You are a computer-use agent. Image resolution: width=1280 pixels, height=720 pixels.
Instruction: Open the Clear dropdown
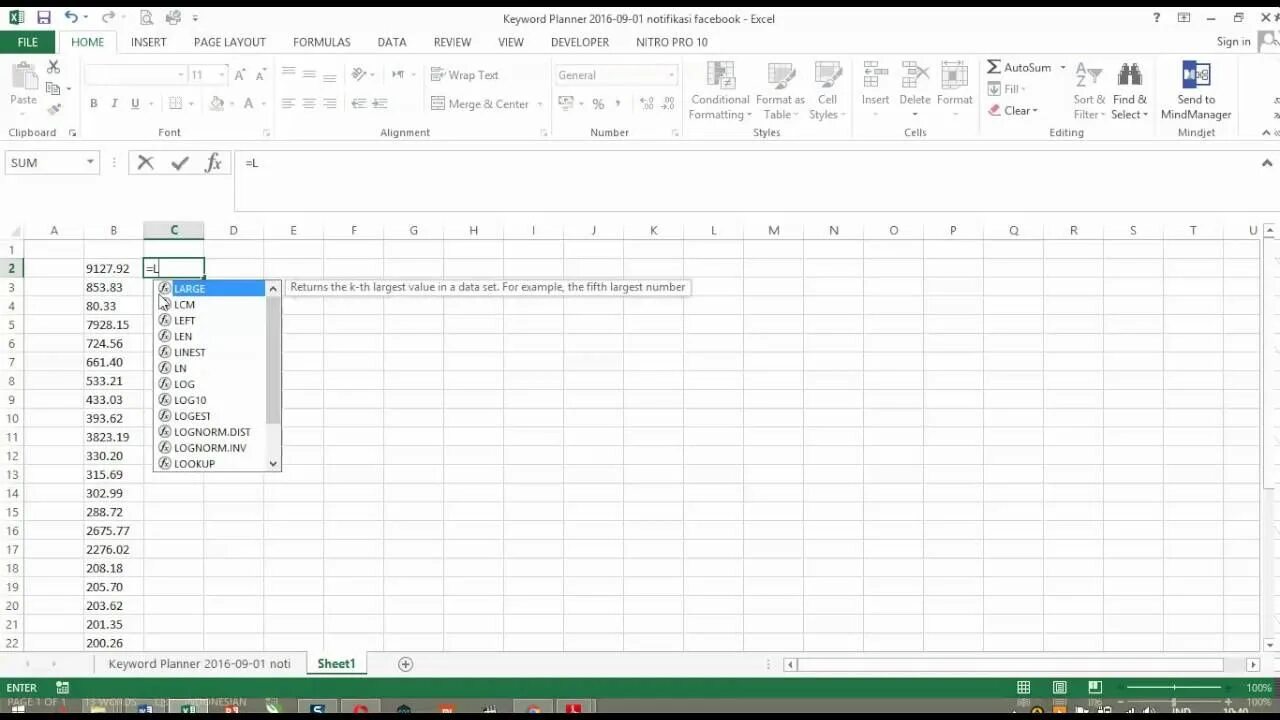pyautogui.click(x=1013, y=111)
